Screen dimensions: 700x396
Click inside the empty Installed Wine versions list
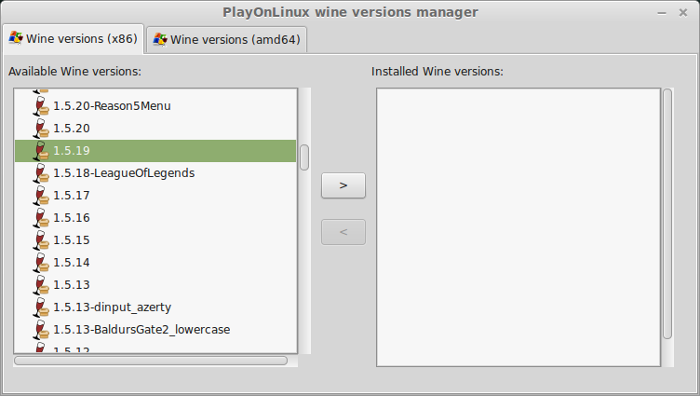(x=518, y=227)
